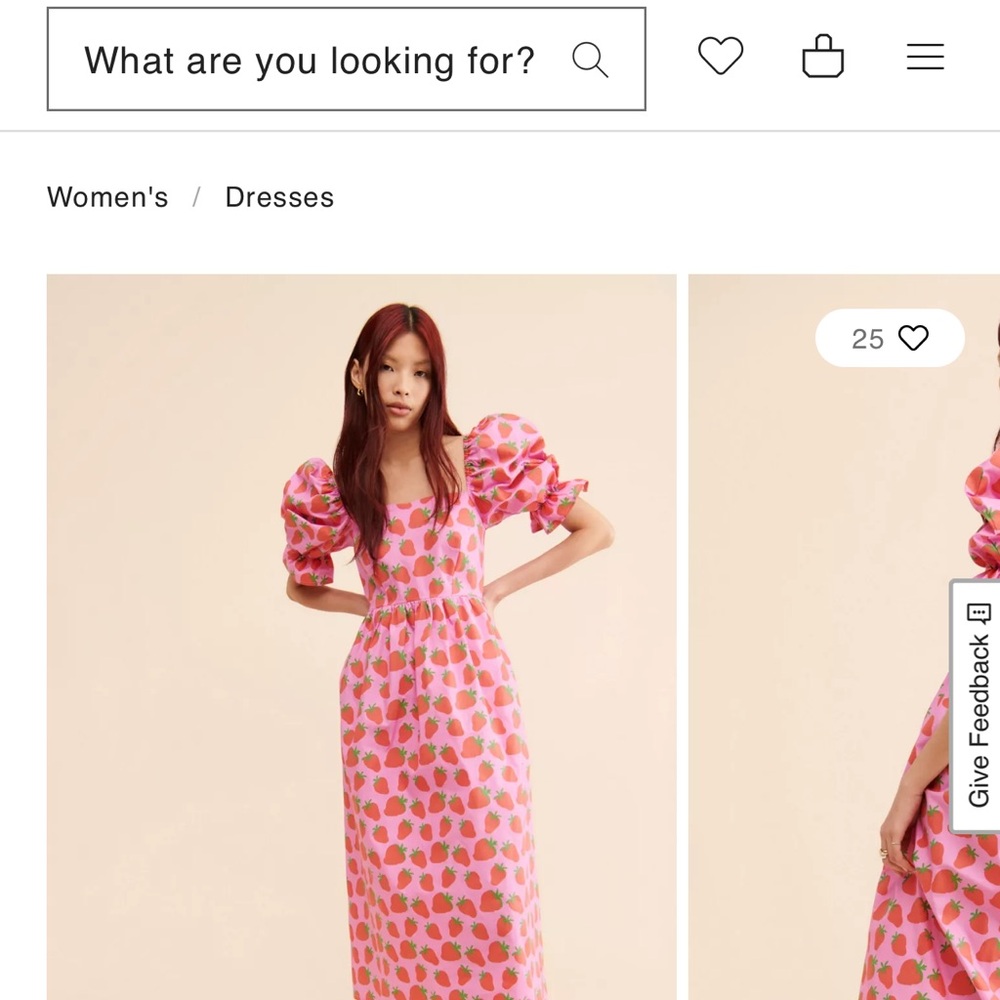View the second strawberry dress image
The height and width of the screenshot is (1000, 1000).
(844, 637)
